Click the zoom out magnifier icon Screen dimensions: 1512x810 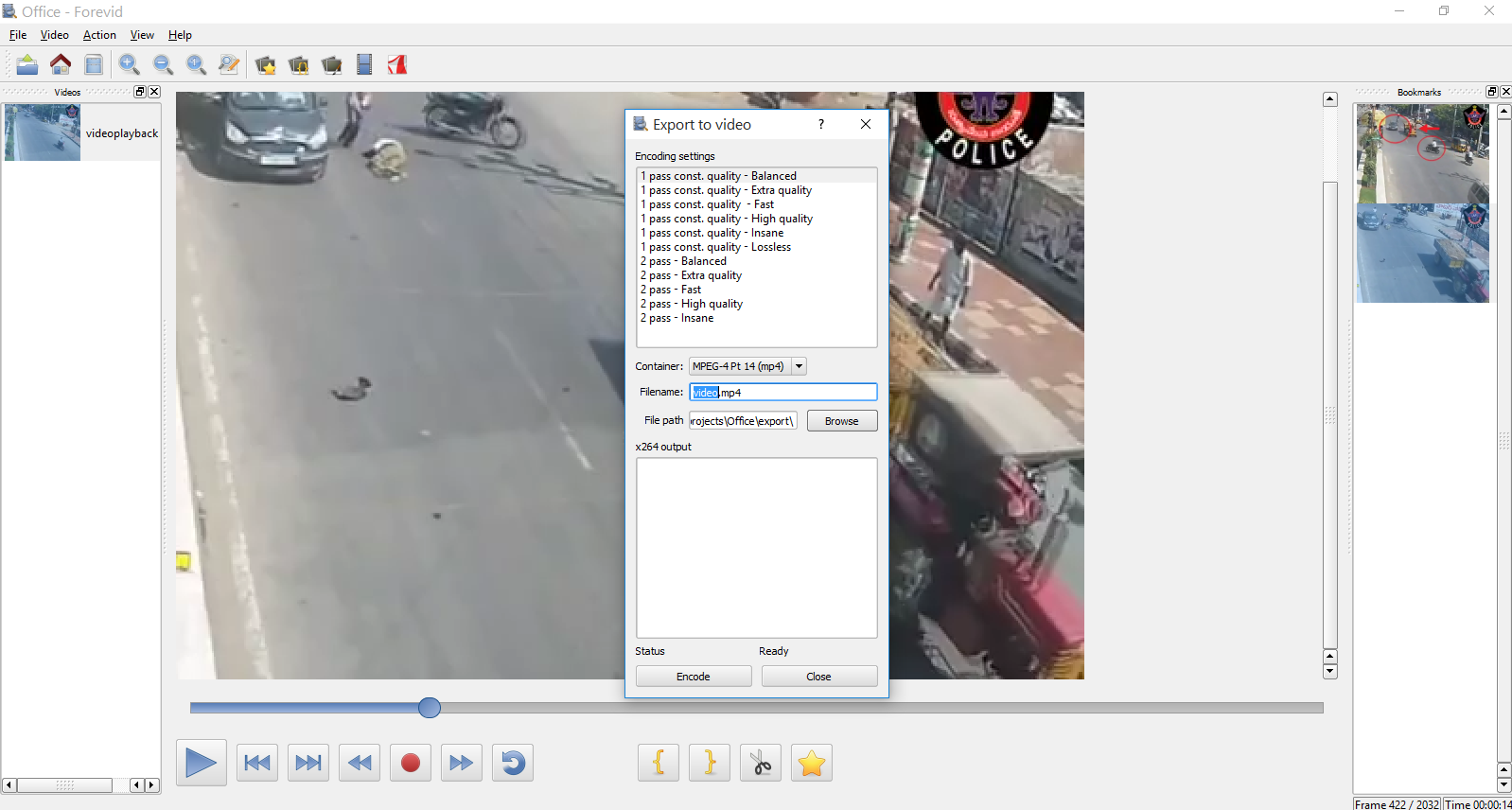163,64
